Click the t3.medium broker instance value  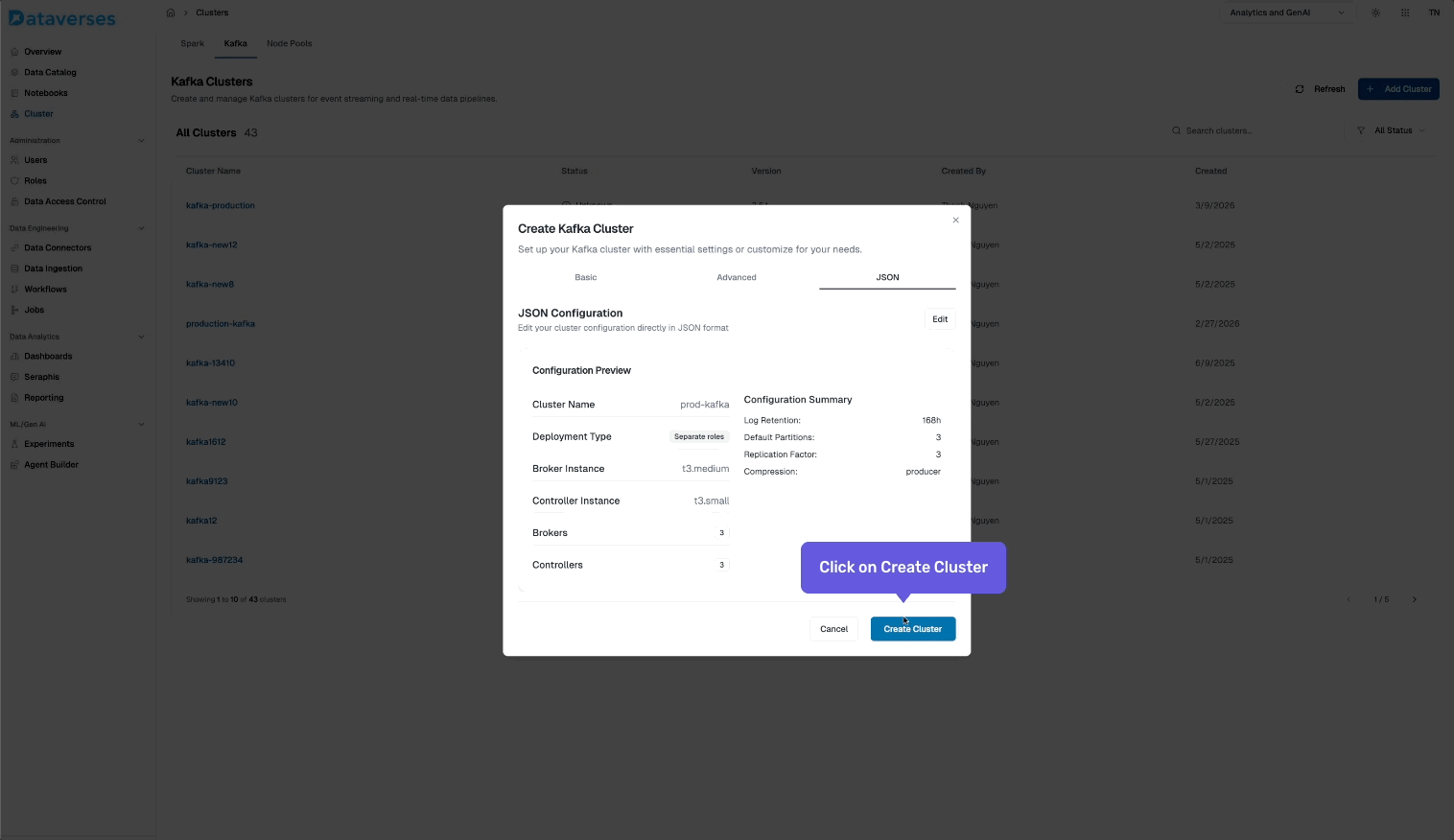click(705, 469)
